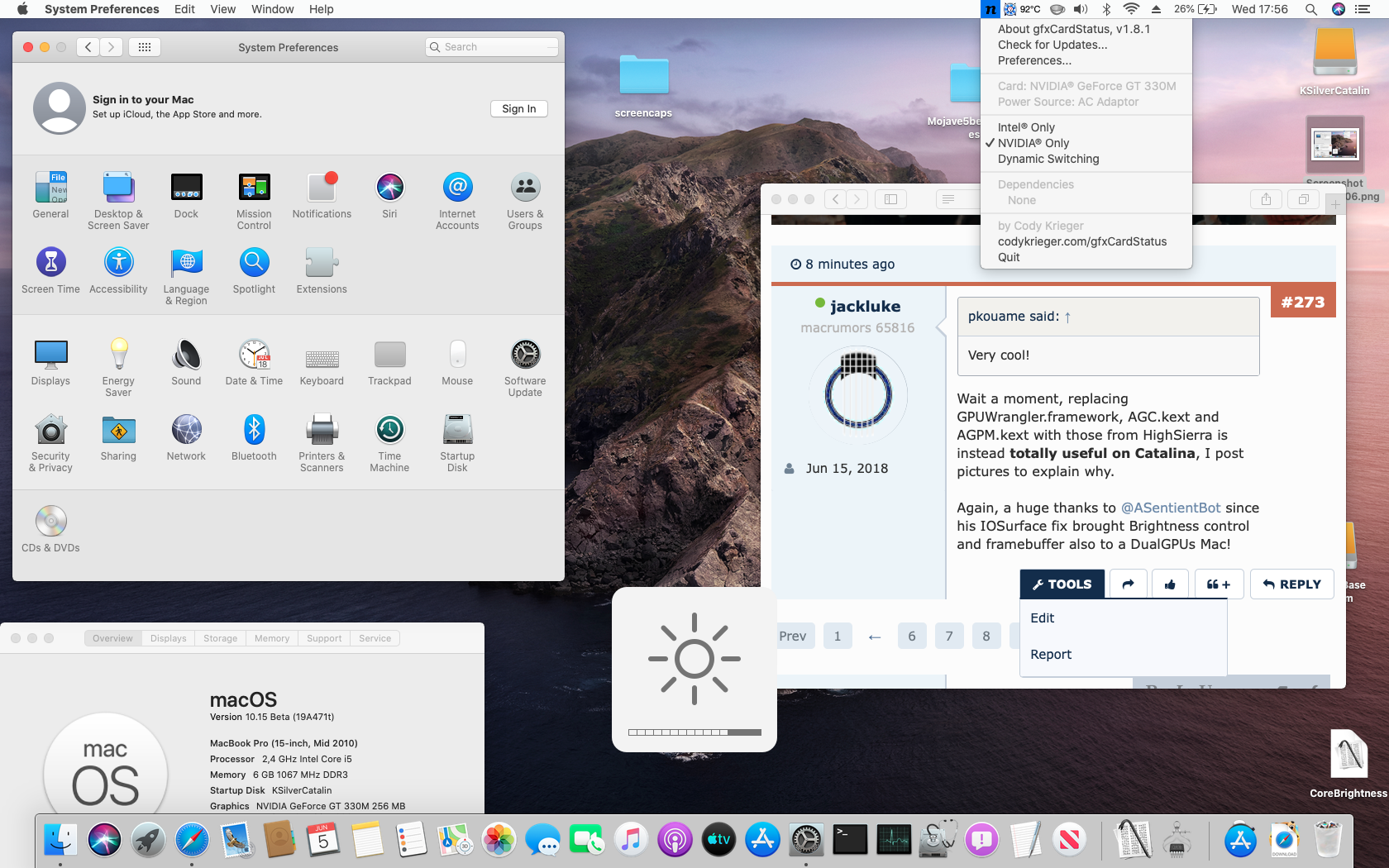Open Screen Time preferences
The width and height of the screenshot is (1389, 868).
click(50, 270)
